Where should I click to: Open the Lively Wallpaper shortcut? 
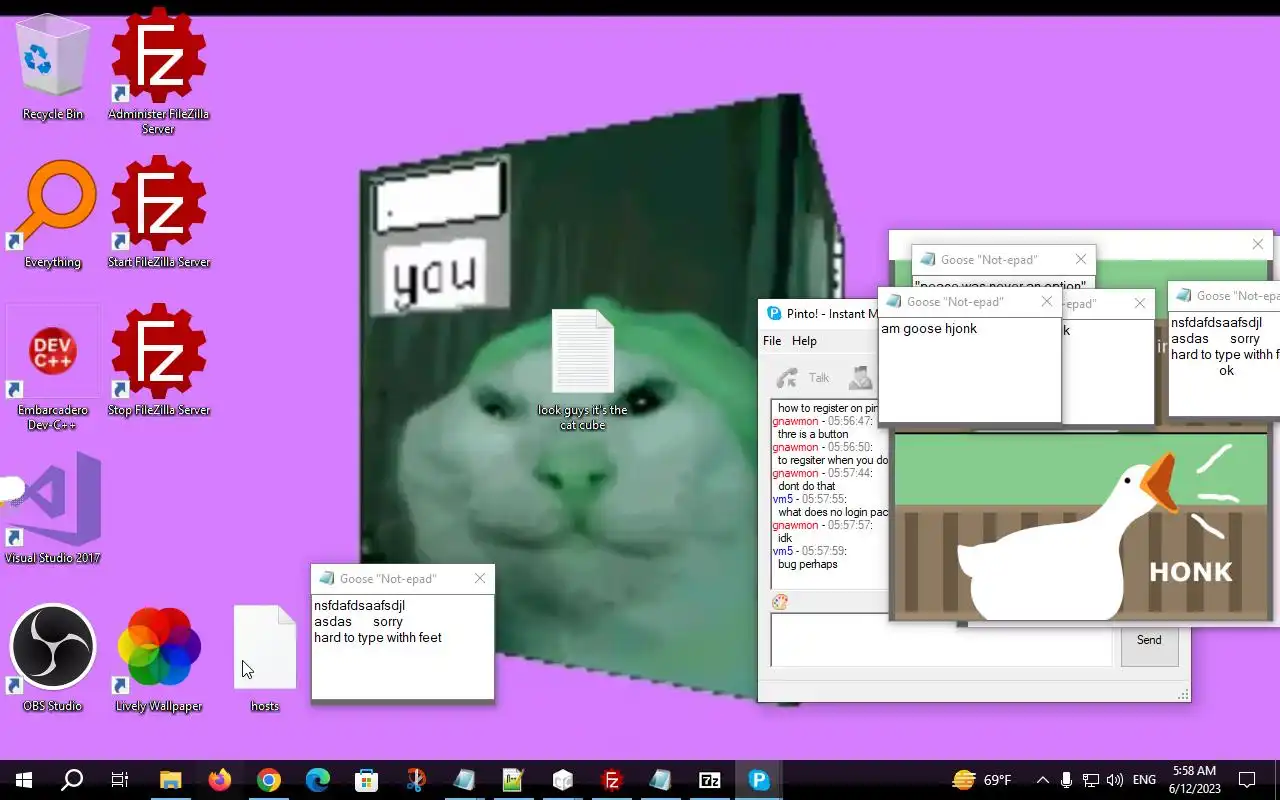(x=159, y=658)
